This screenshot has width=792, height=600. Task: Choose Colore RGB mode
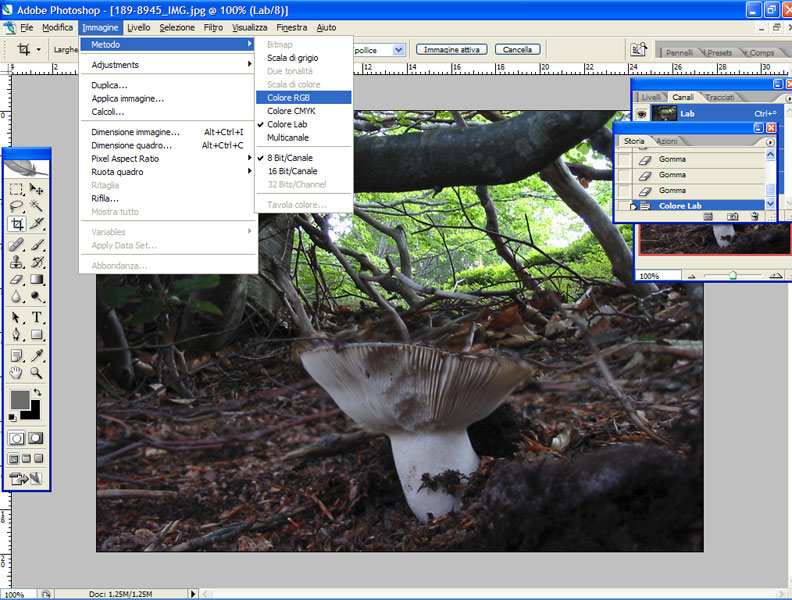coord(288,97)
